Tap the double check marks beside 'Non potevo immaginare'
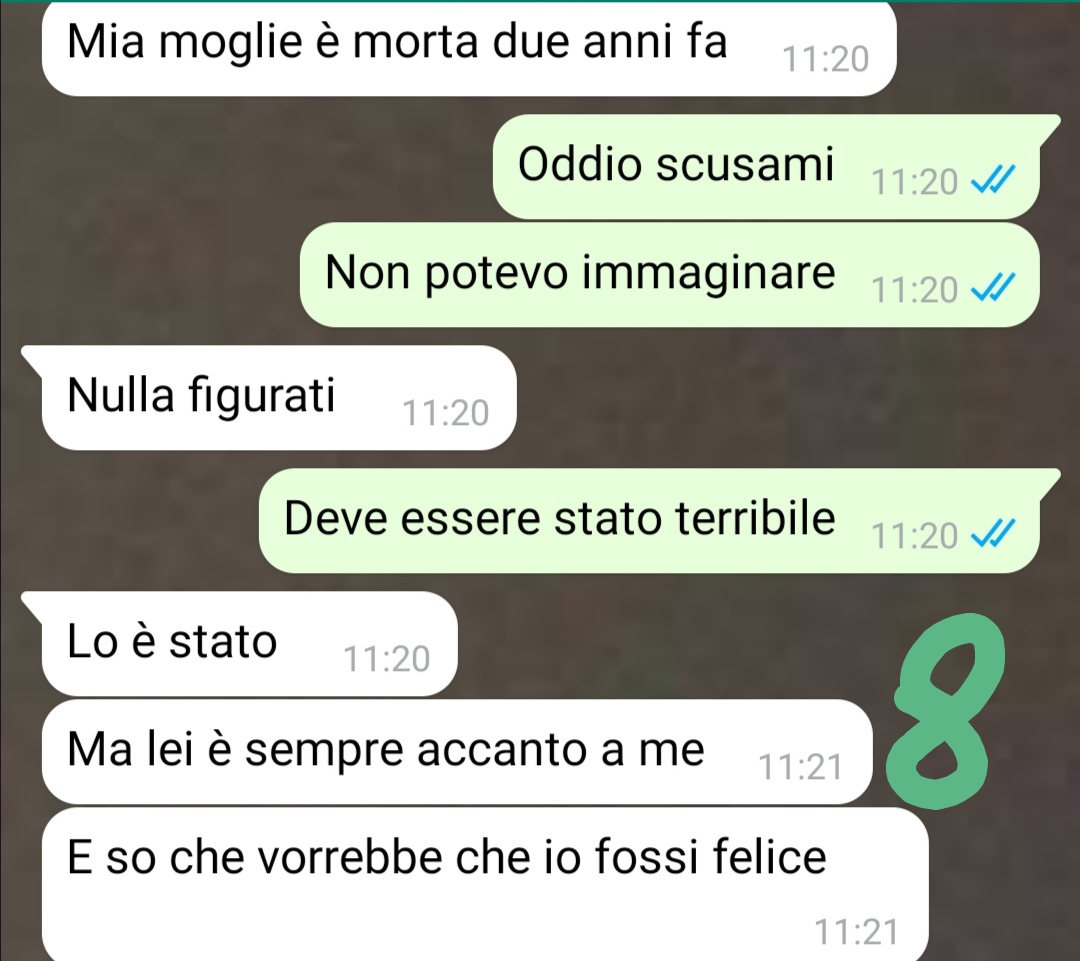This screenshot has width=1080, height=961. (x=993, y=288)
